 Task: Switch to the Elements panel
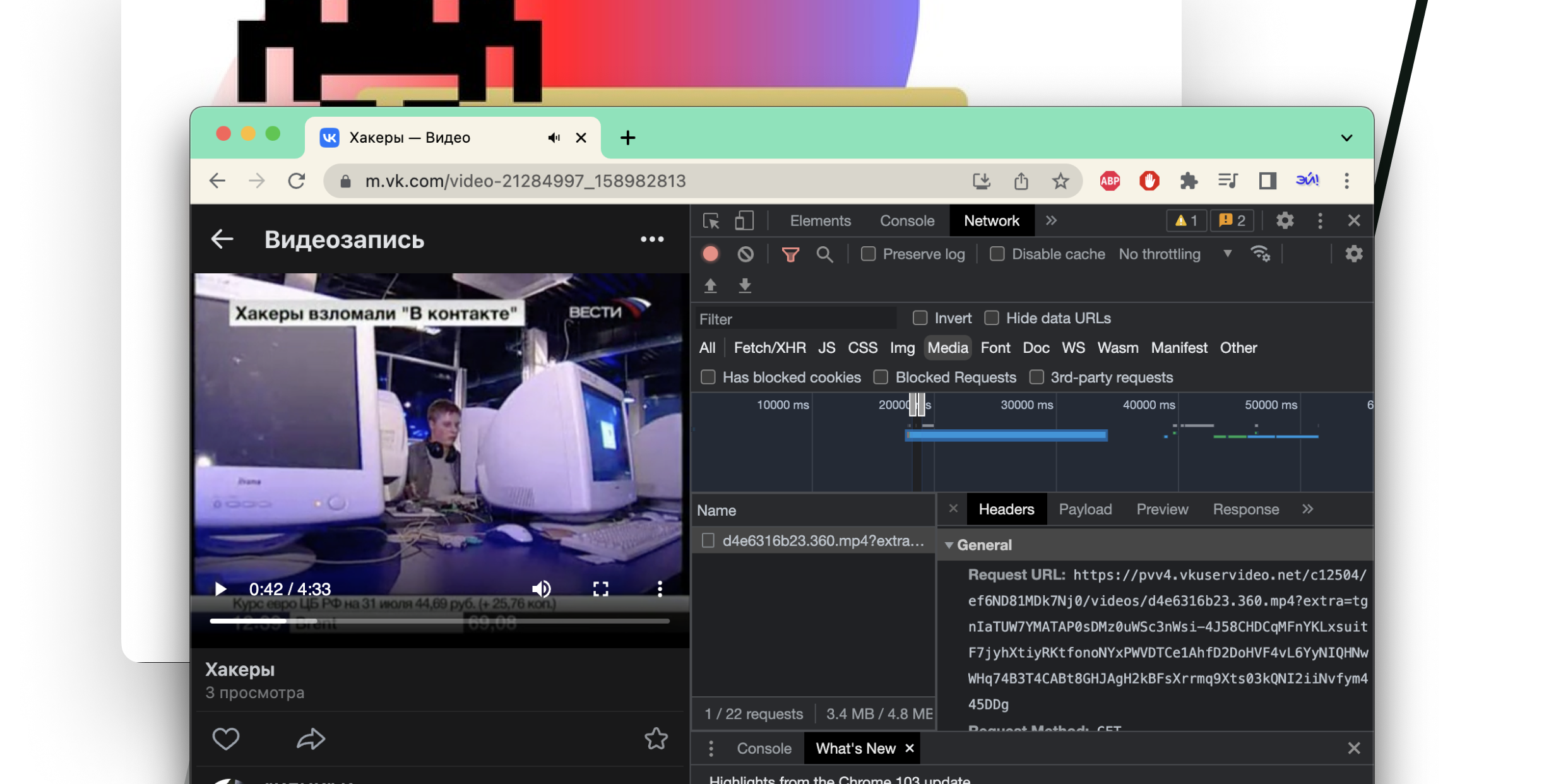[820, 221]
